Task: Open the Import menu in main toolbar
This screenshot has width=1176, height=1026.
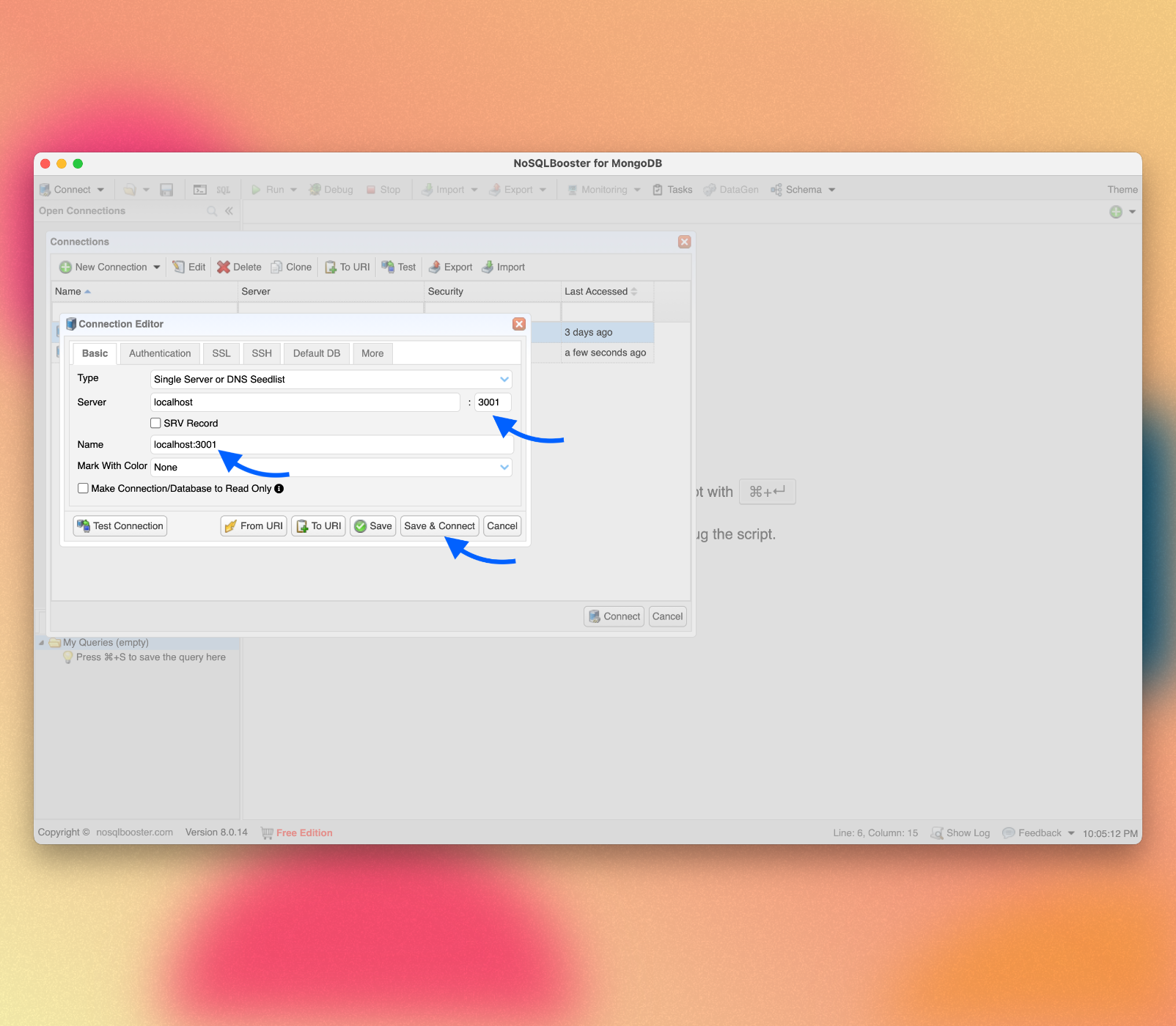Action: click(x=449, y=190)
